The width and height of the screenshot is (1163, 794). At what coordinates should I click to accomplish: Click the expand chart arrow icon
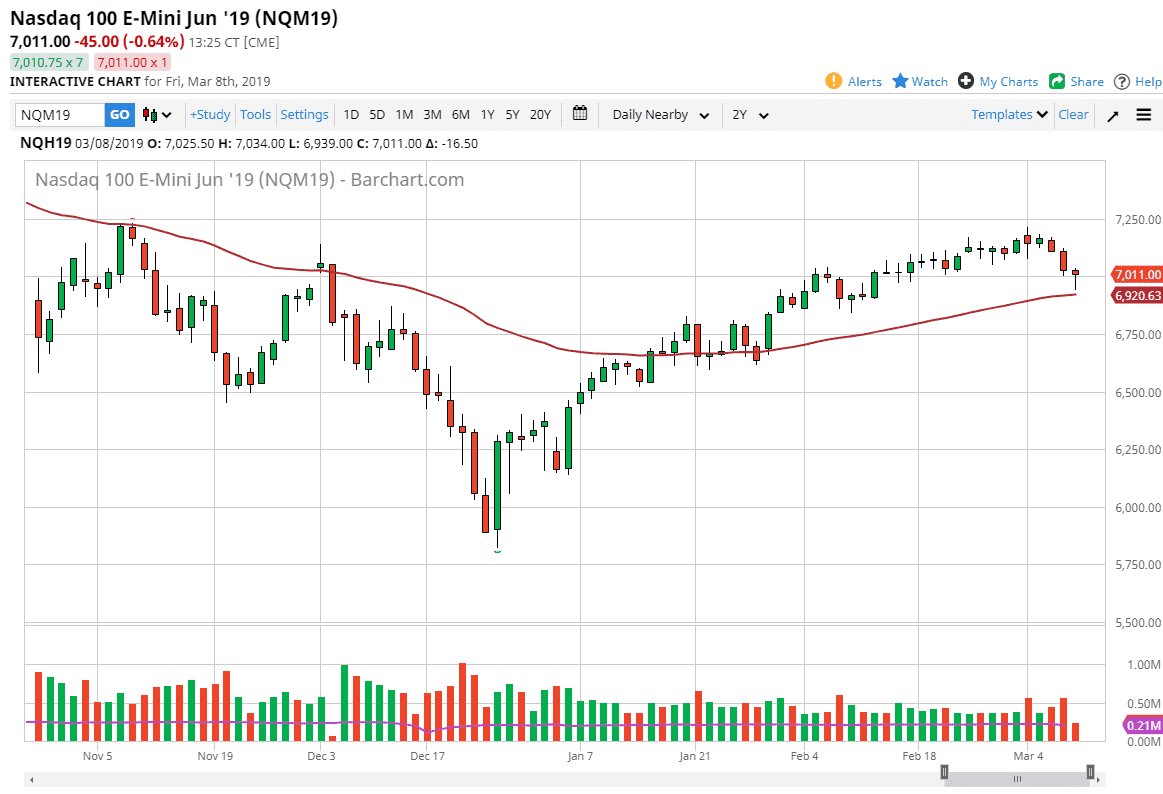pyautogui.click(x=1112, y=114)
